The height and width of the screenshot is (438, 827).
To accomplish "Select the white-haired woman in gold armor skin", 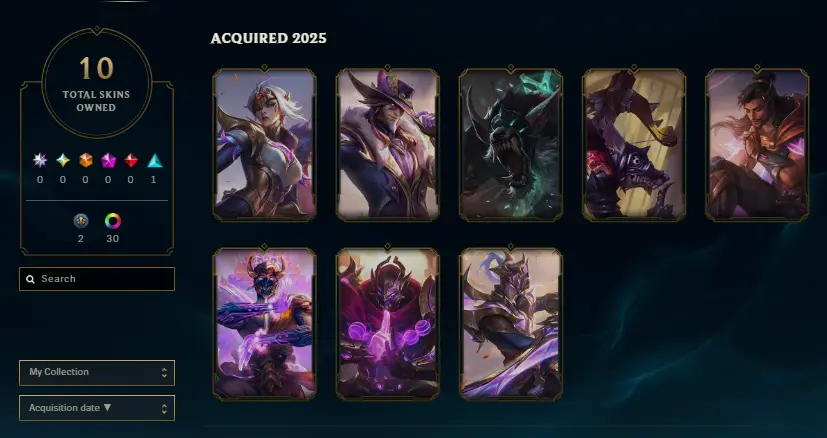I will coord(264,145).
